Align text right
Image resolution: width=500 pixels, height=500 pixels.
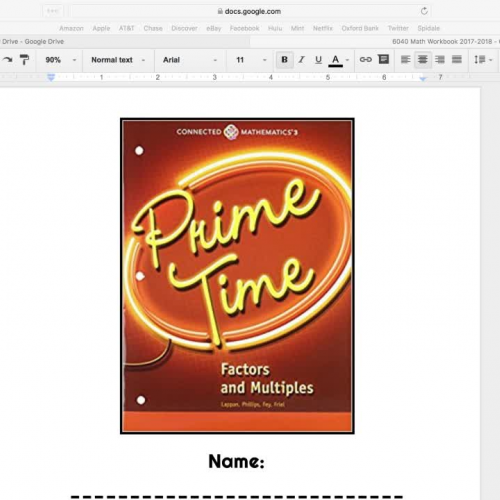[x=440, y=60]
